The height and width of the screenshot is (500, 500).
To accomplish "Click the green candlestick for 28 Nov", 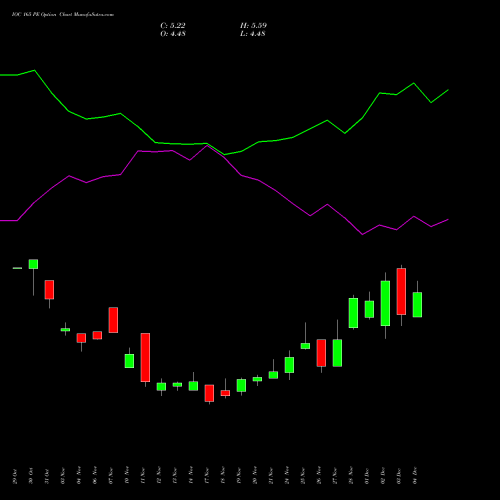I will 353,313.
